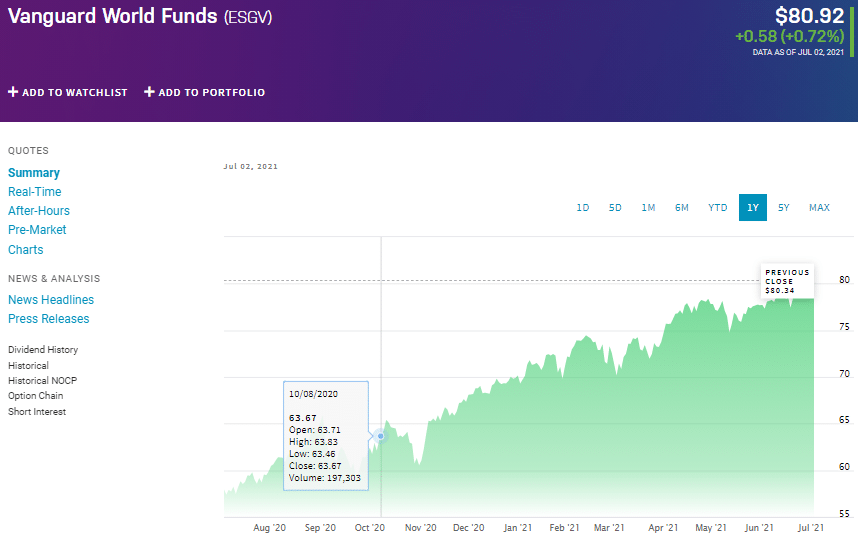The width and height of the screenshot is (858, 549).
Task: Open the Summary quotes page
Action: click(34, 173)
